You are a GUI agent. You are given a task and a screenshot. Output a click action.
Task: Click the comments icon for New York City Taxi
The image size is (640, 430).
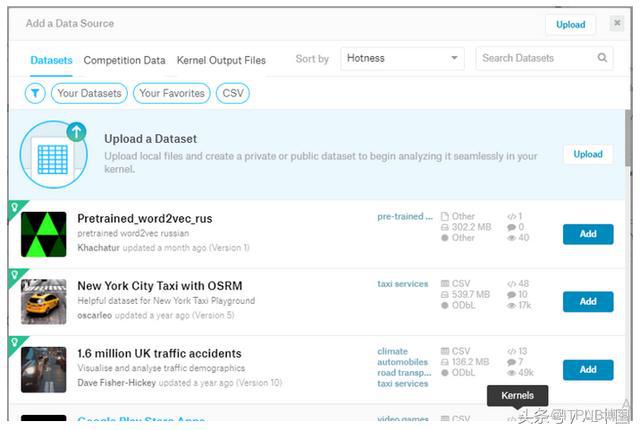pos(511,295)
